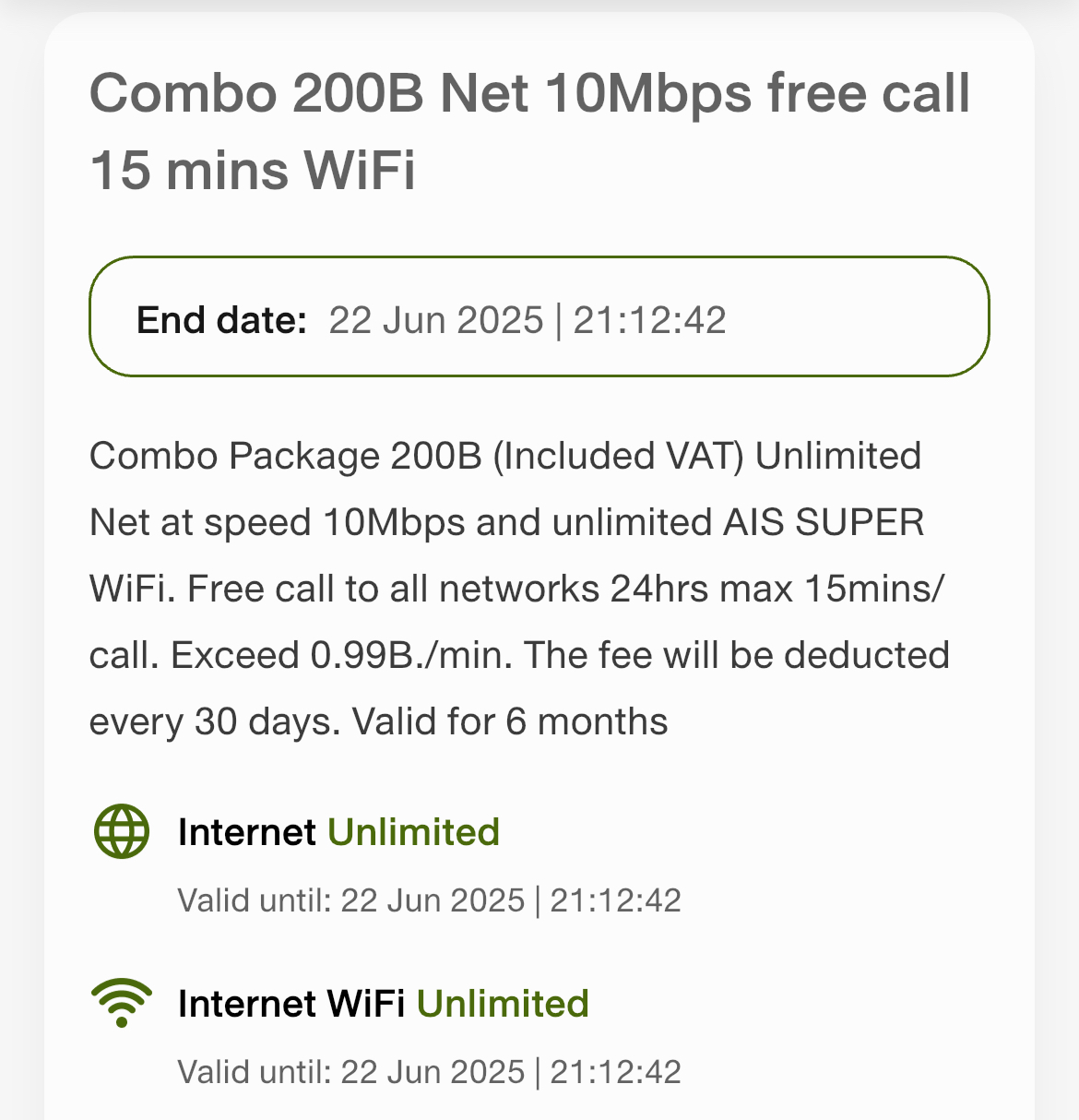1079x1120 pixels.
Task: Click the Internet label text
Action: (247, 832)
